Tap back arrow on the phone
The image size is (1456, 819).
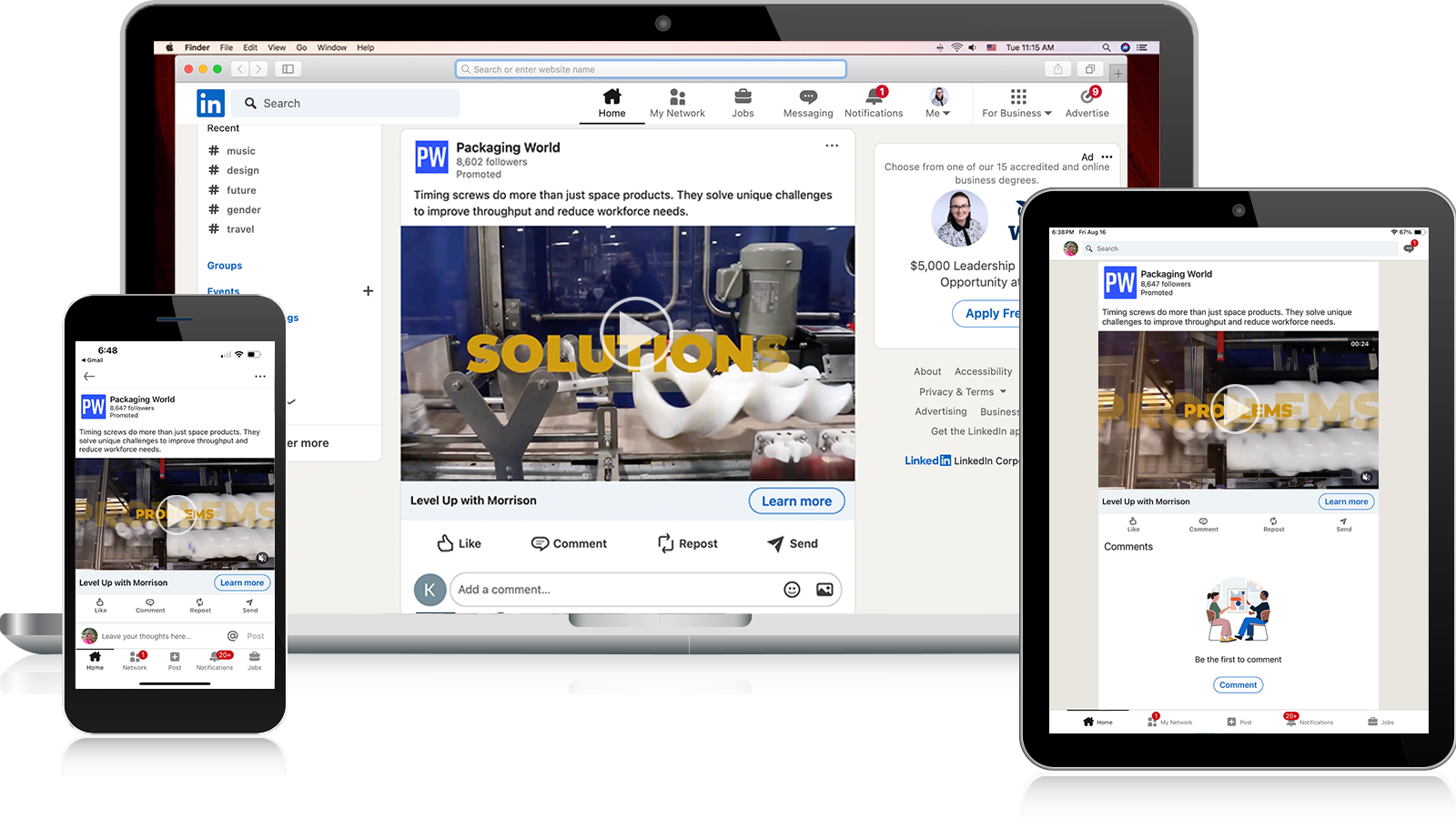click(89, 376)
